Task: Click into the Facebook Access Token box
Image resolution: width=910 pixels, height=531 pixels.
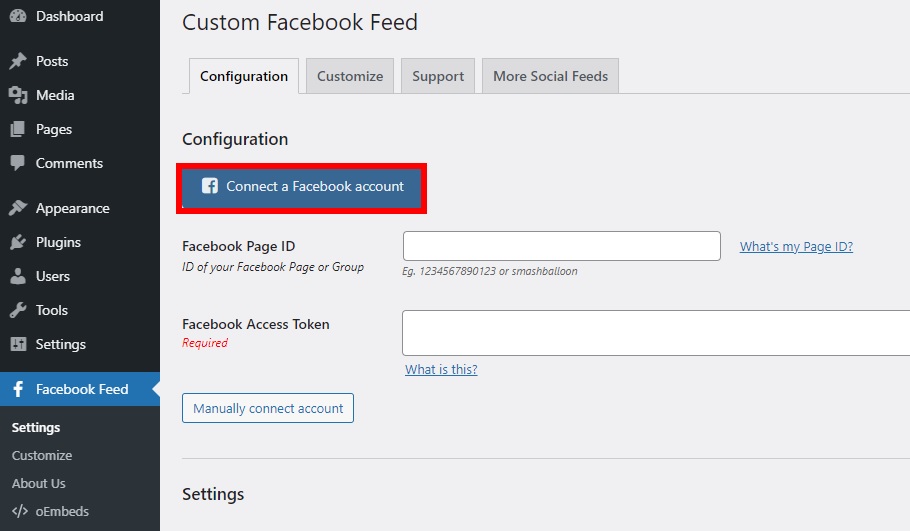Action: 656,333
